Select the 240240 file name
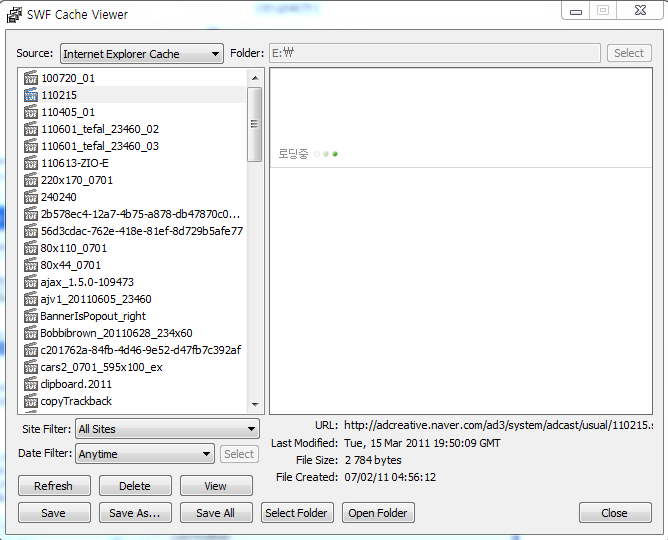 click(x=59, y=197)
